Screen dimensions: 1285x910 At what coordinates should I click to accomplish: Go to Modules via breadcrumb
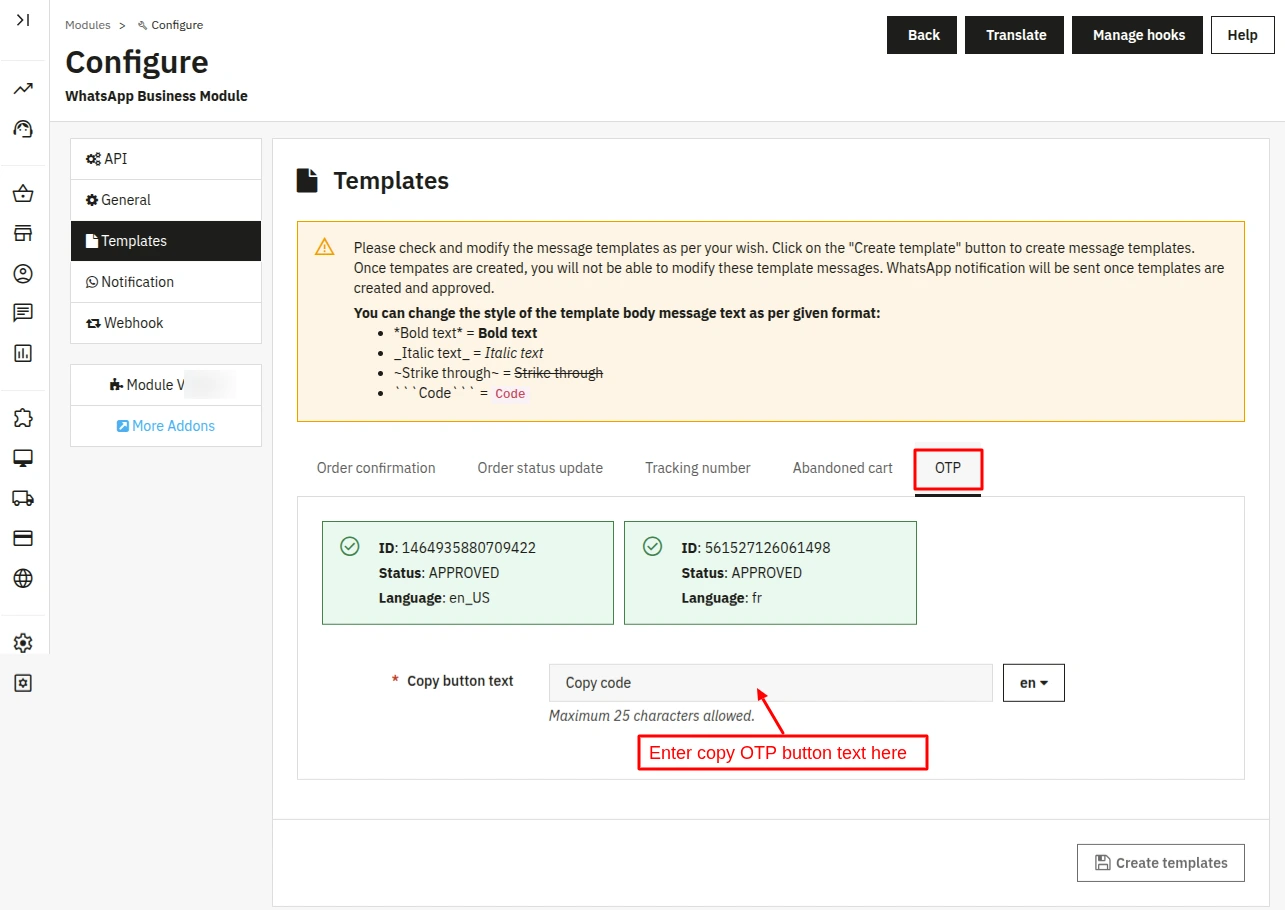pos(88,25)
